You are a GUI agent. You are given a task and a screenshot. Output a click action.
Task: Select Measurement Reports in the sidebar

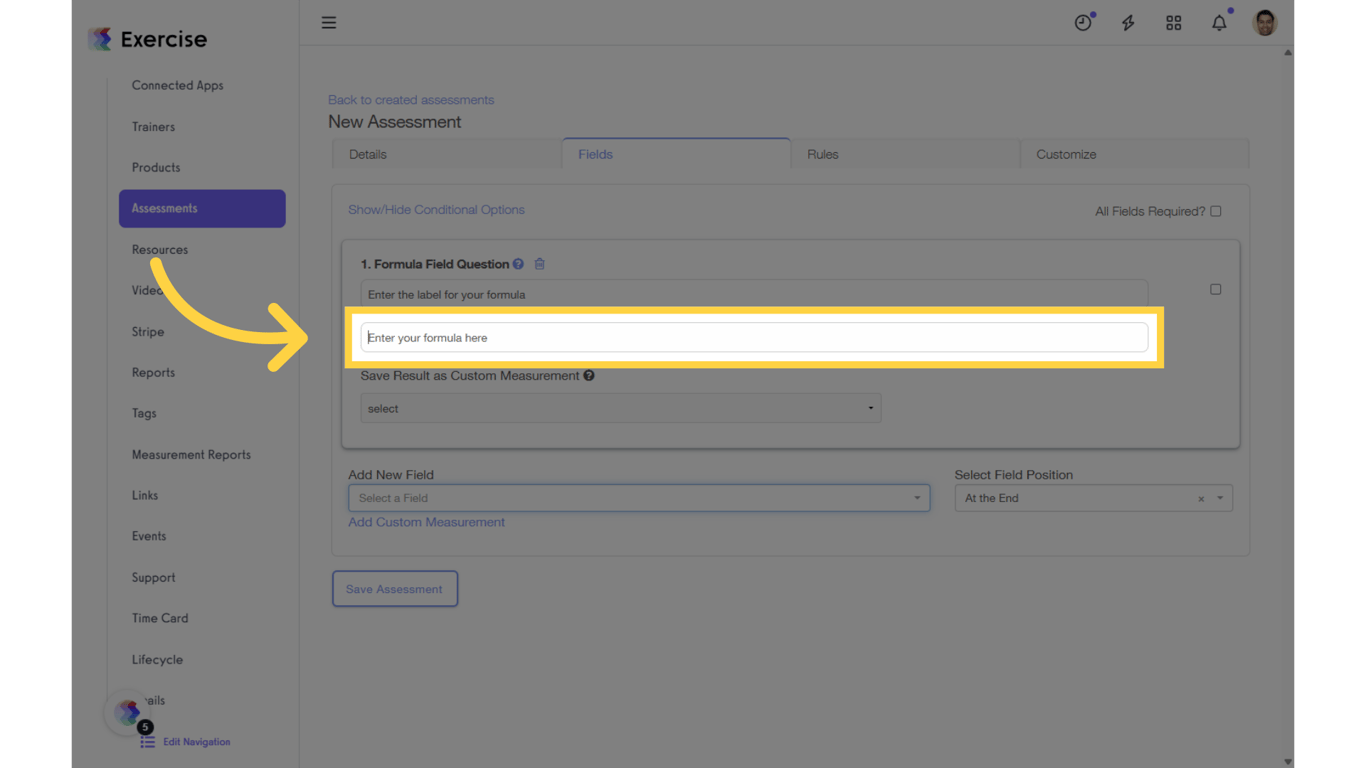click(191, 454)
